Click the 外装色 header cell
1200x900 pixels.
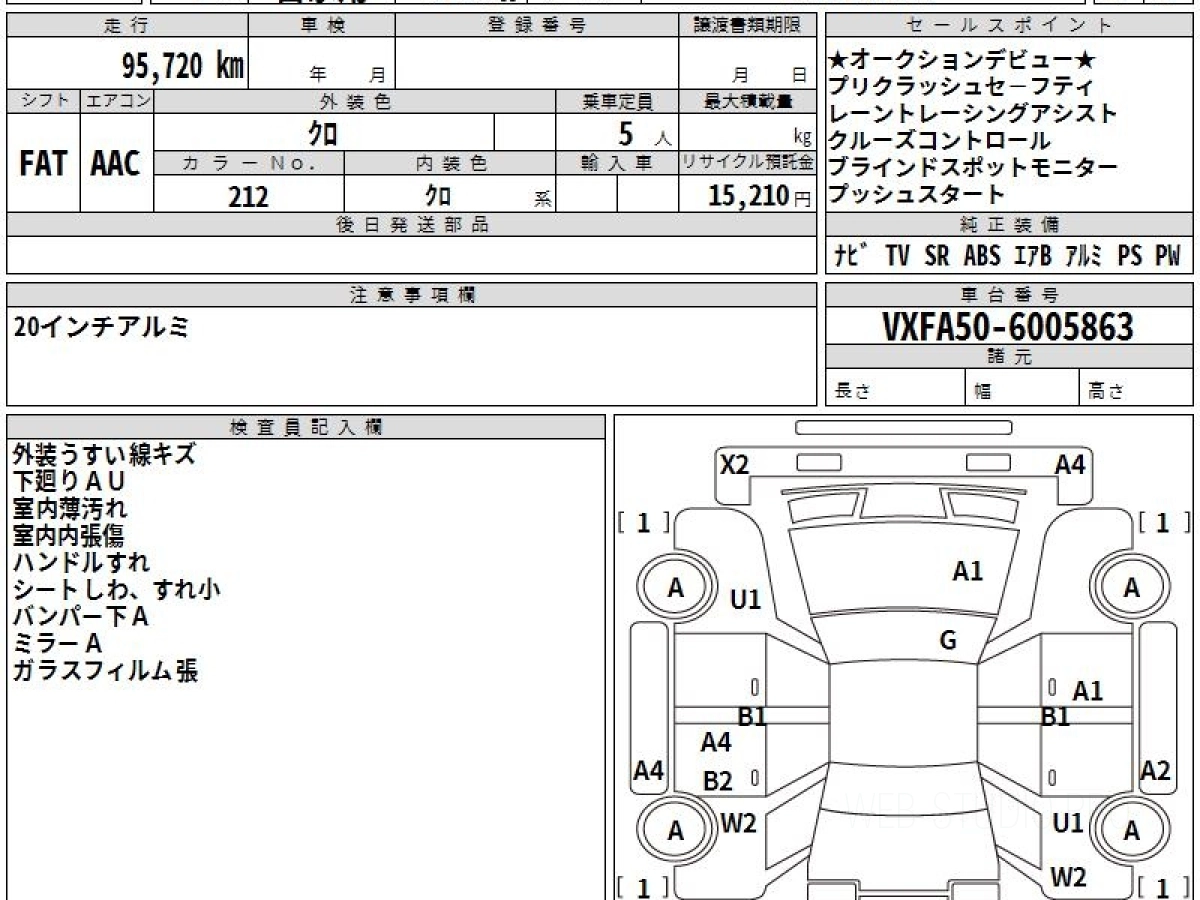point(355,101)
